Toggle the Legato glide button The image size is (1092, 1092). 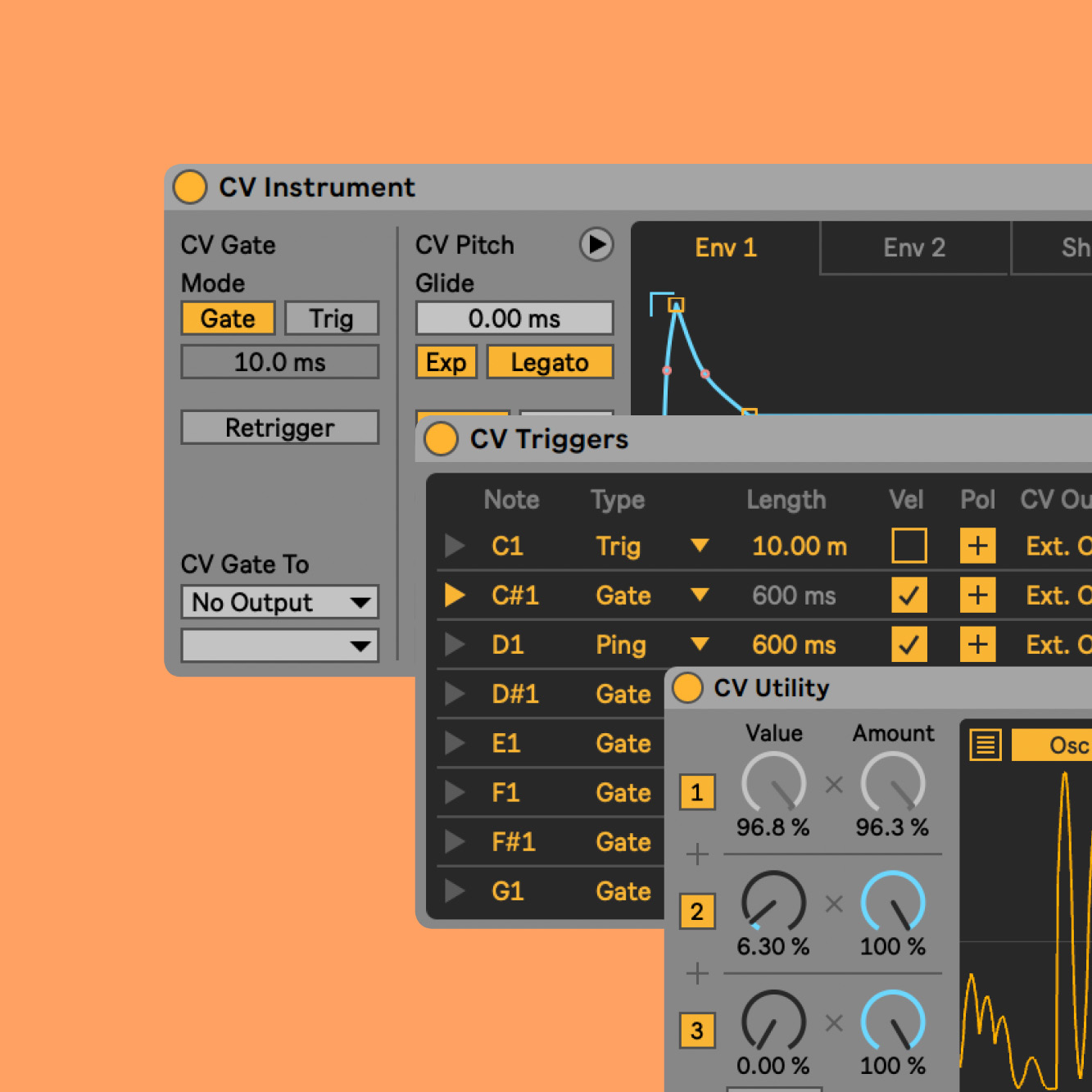tap(550, 362)
